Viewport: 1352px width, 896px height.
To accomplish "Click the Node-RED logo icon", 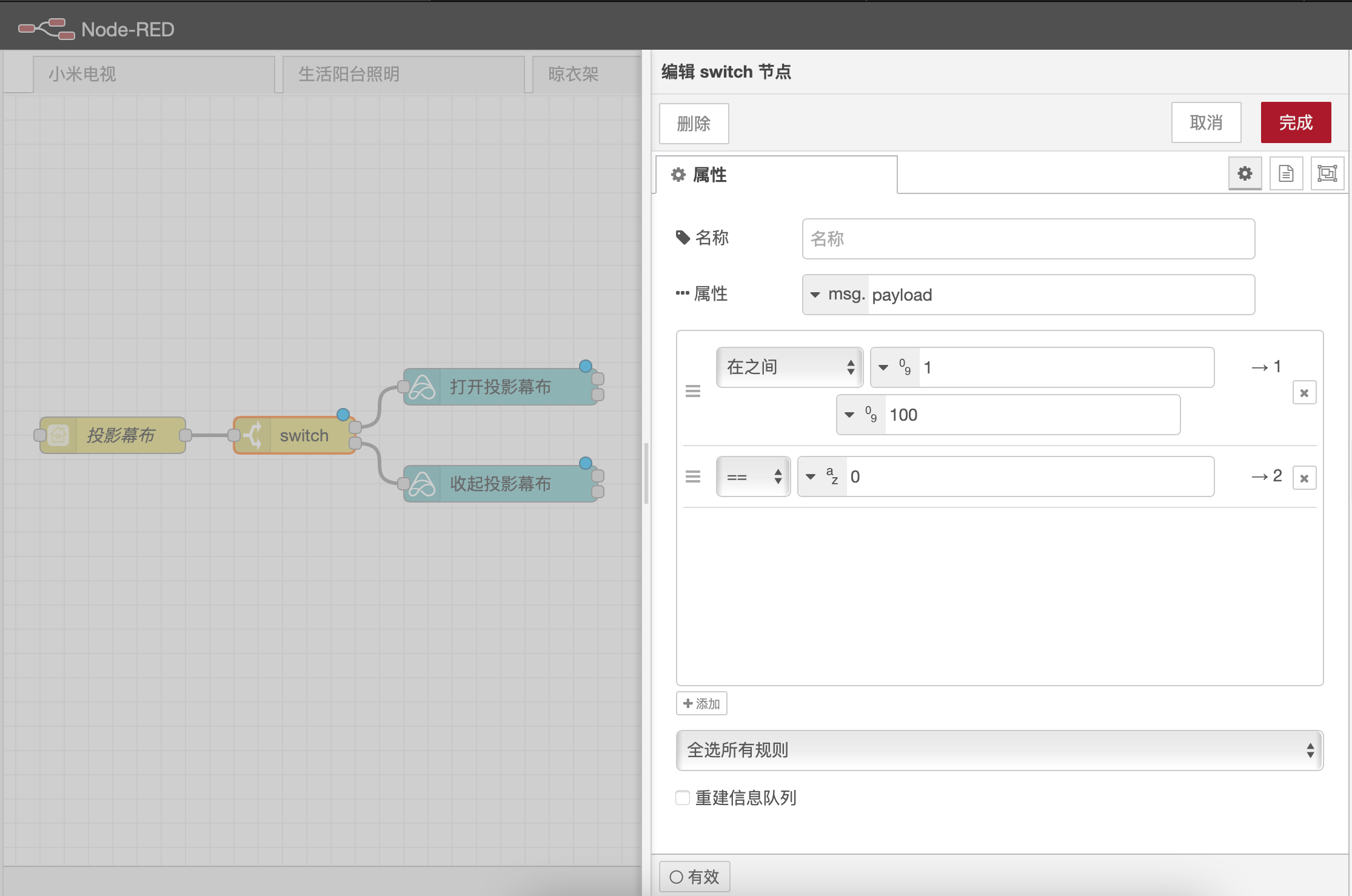I will [47, 28].
